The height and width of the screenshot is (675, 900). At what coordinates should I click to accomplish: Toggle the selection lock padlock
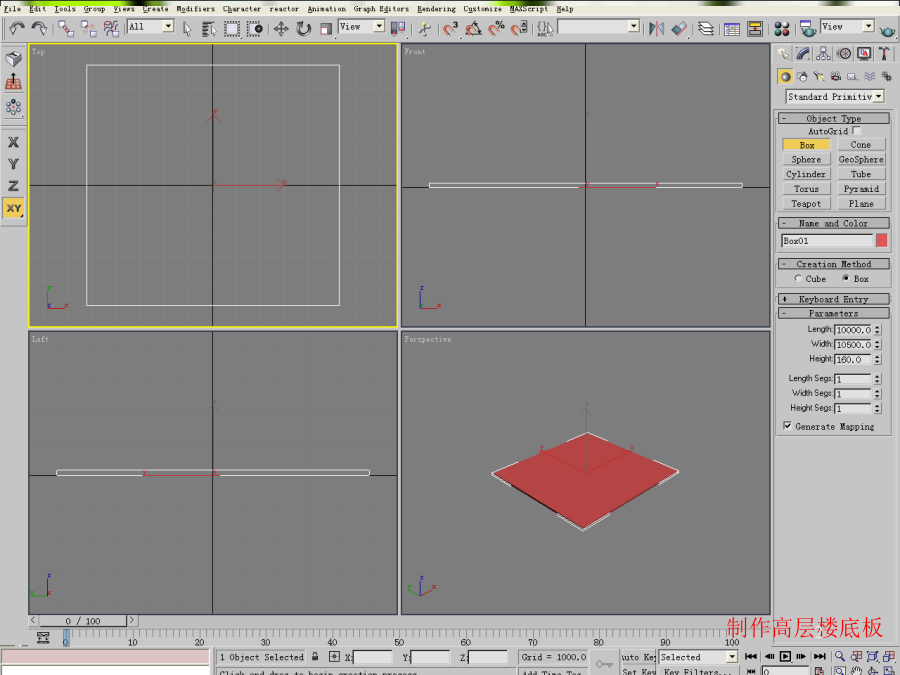tap(315, 656)
